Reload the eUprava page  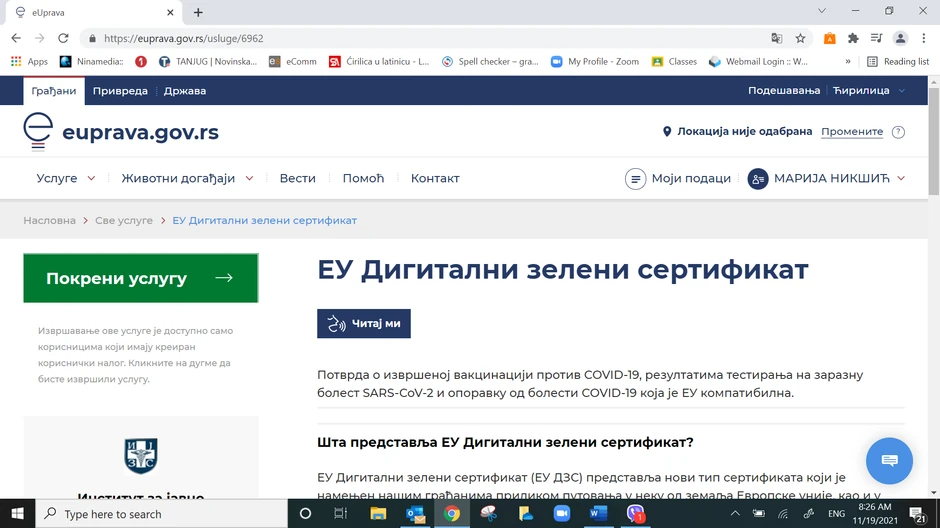[63, 38]
